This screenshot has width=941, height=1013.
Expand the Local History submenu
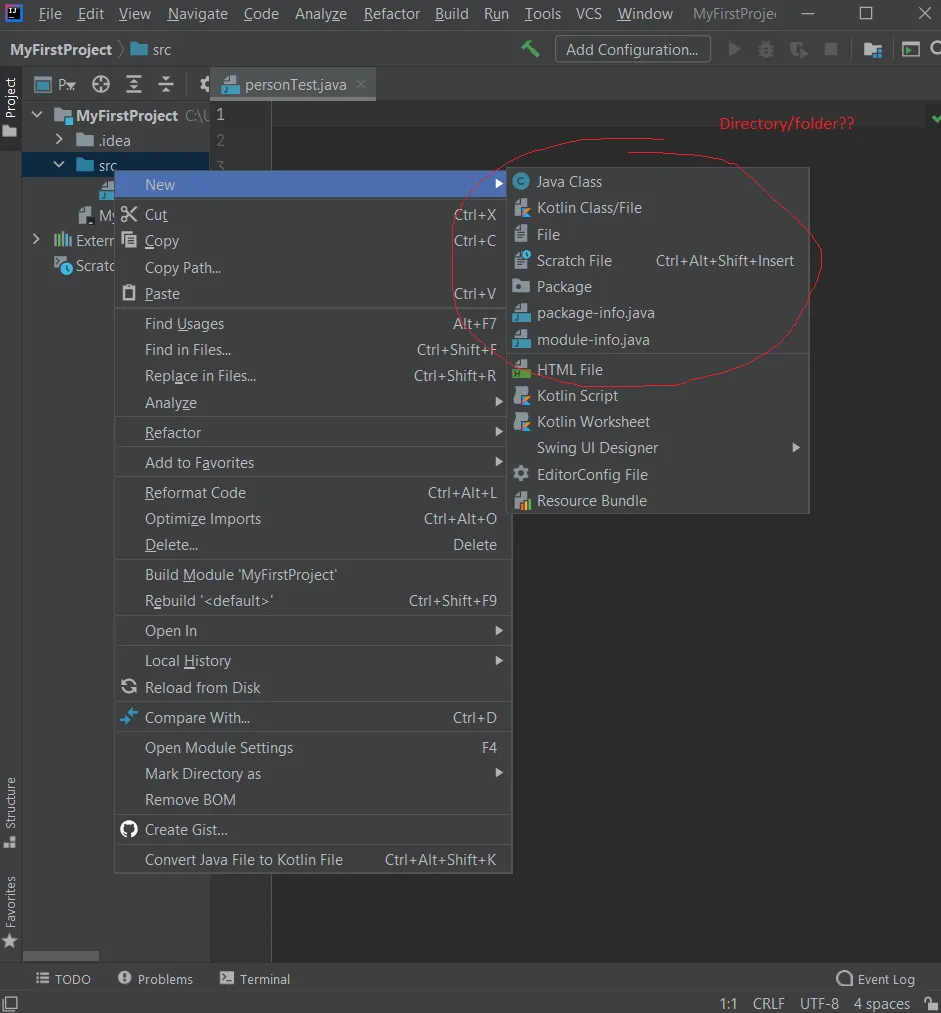tap(313, 660)
